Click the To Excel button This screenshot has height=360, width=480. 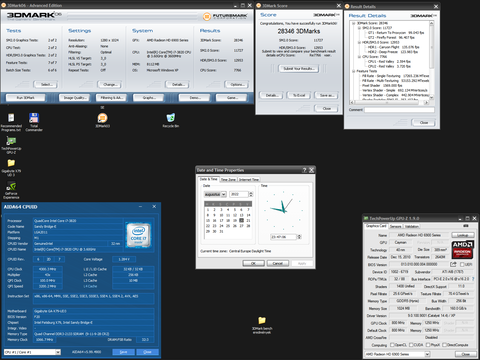coord(299,95)
